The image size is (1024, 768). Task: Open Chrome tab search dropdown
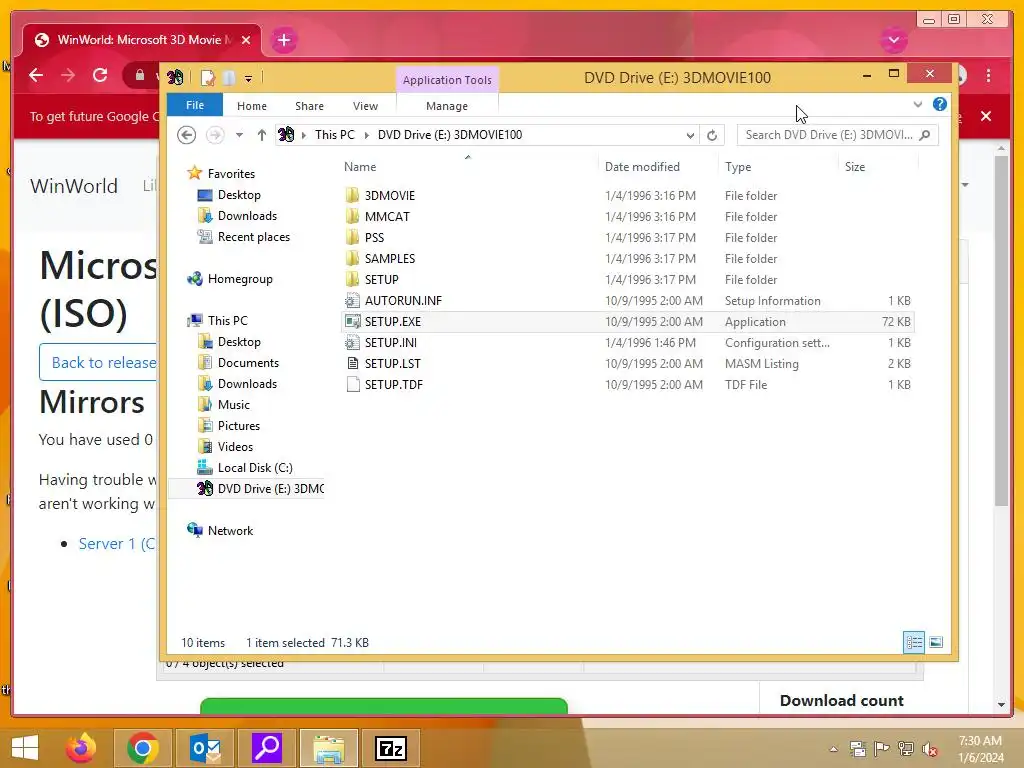893,40
